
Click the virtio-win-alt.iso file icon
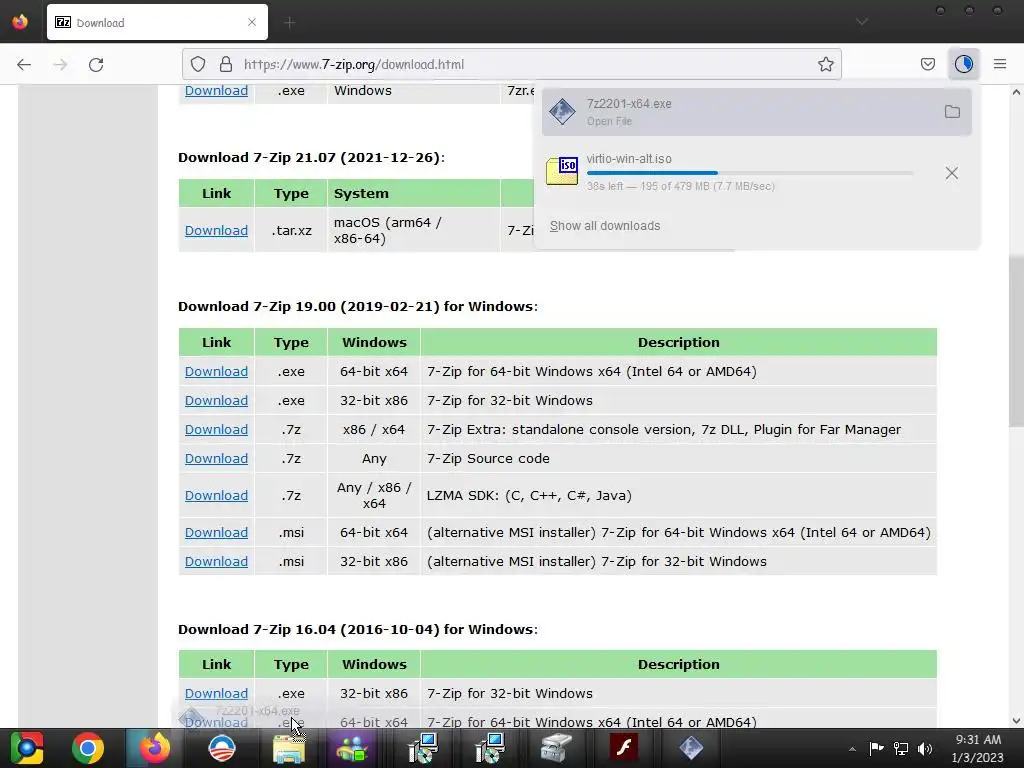pyautogui.click(x=562, y=171)
